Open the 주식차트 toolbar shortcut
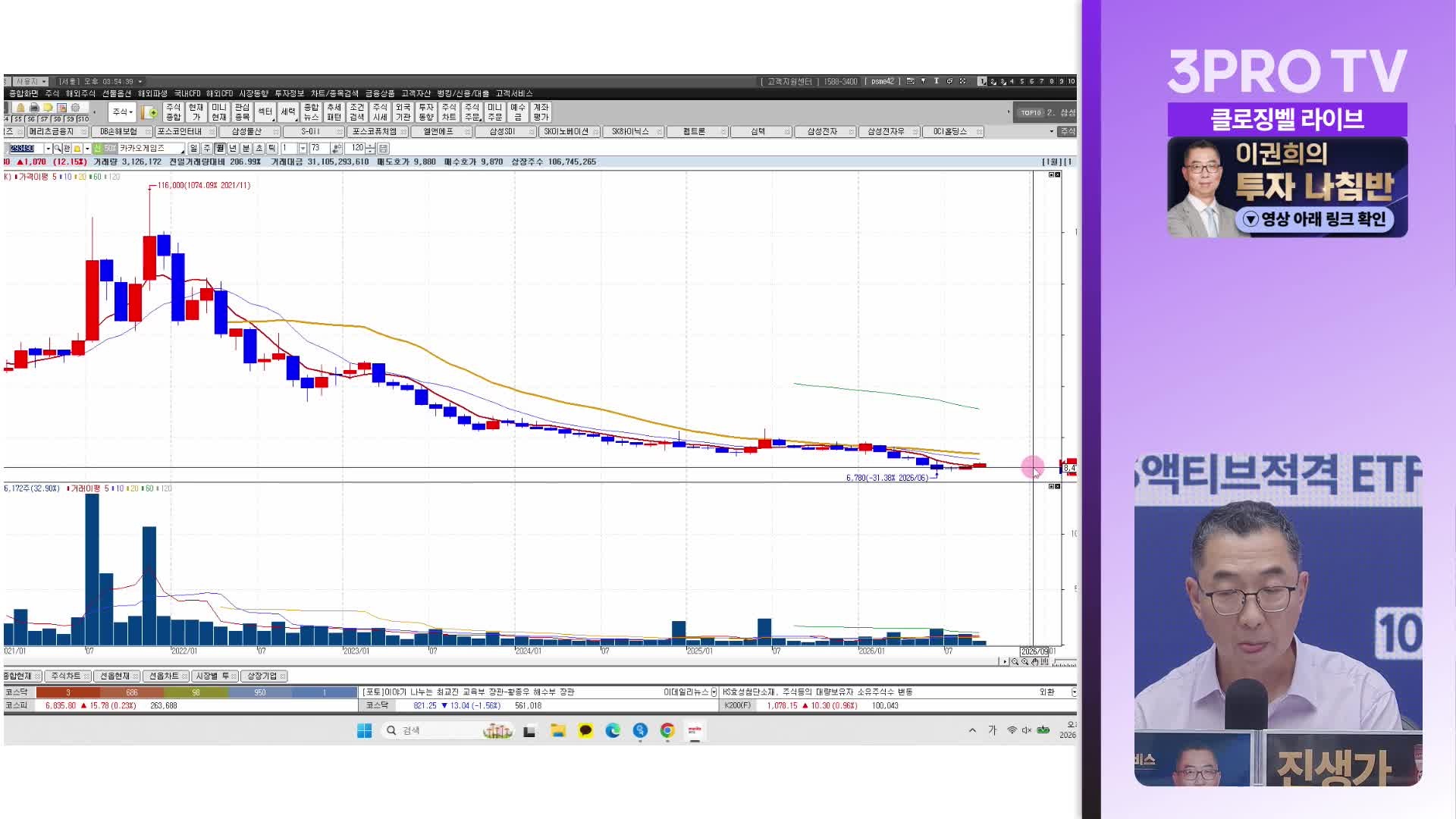This screenshot has height=819, width=1456. [449, 112]
